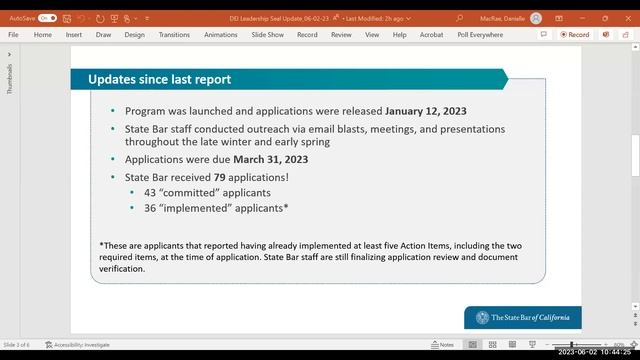Open the Help tab
The height and width of the screenshot is (360, 640).
click(x=400, y=35)
